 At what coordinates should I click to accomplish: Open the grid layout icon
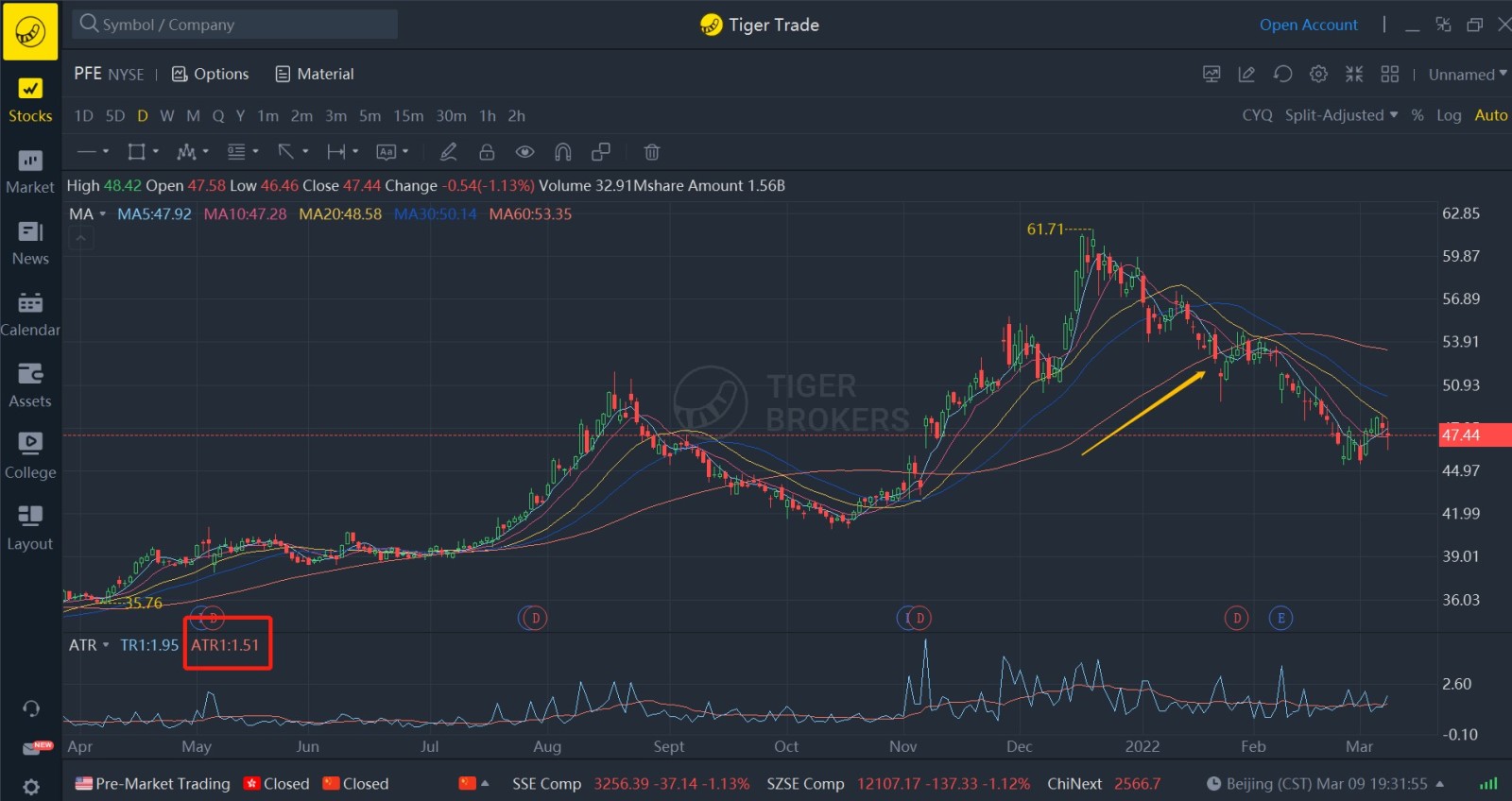1389,74
